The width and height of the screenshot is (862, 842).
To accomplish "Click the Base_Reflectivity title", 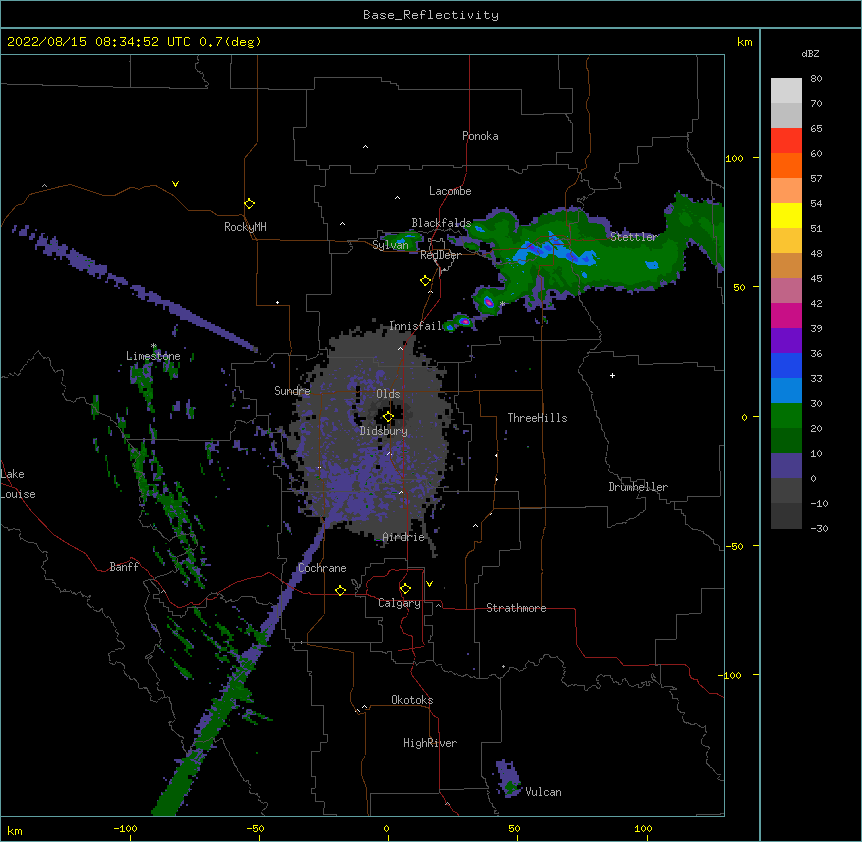I will pyautogui.click(x=431, y=15).
